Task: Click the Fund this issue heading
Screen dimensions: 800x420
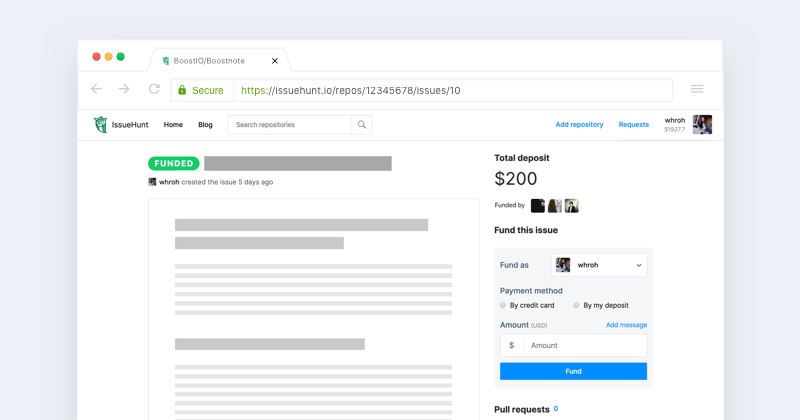Action: pos(526,230)
